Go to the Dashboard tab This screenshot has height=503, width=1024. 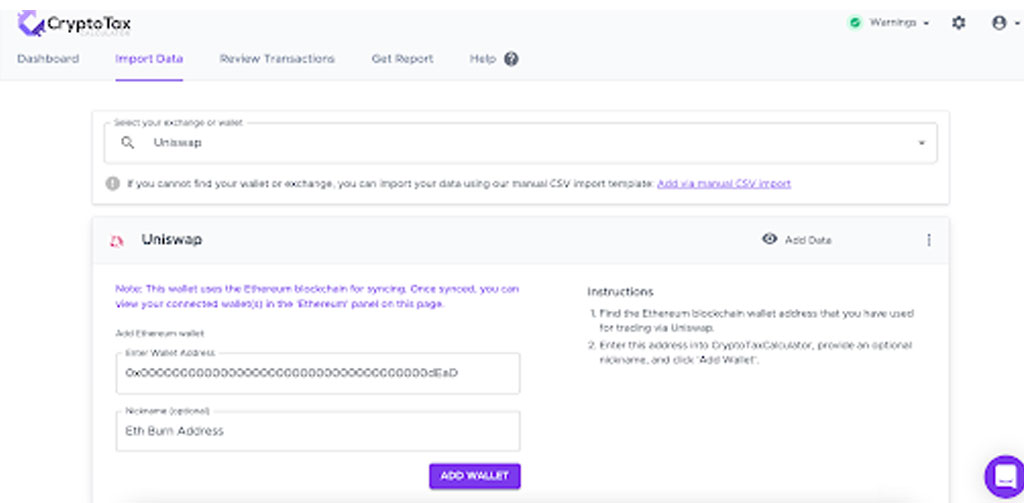pyautogui.click(x=48, y=59)
